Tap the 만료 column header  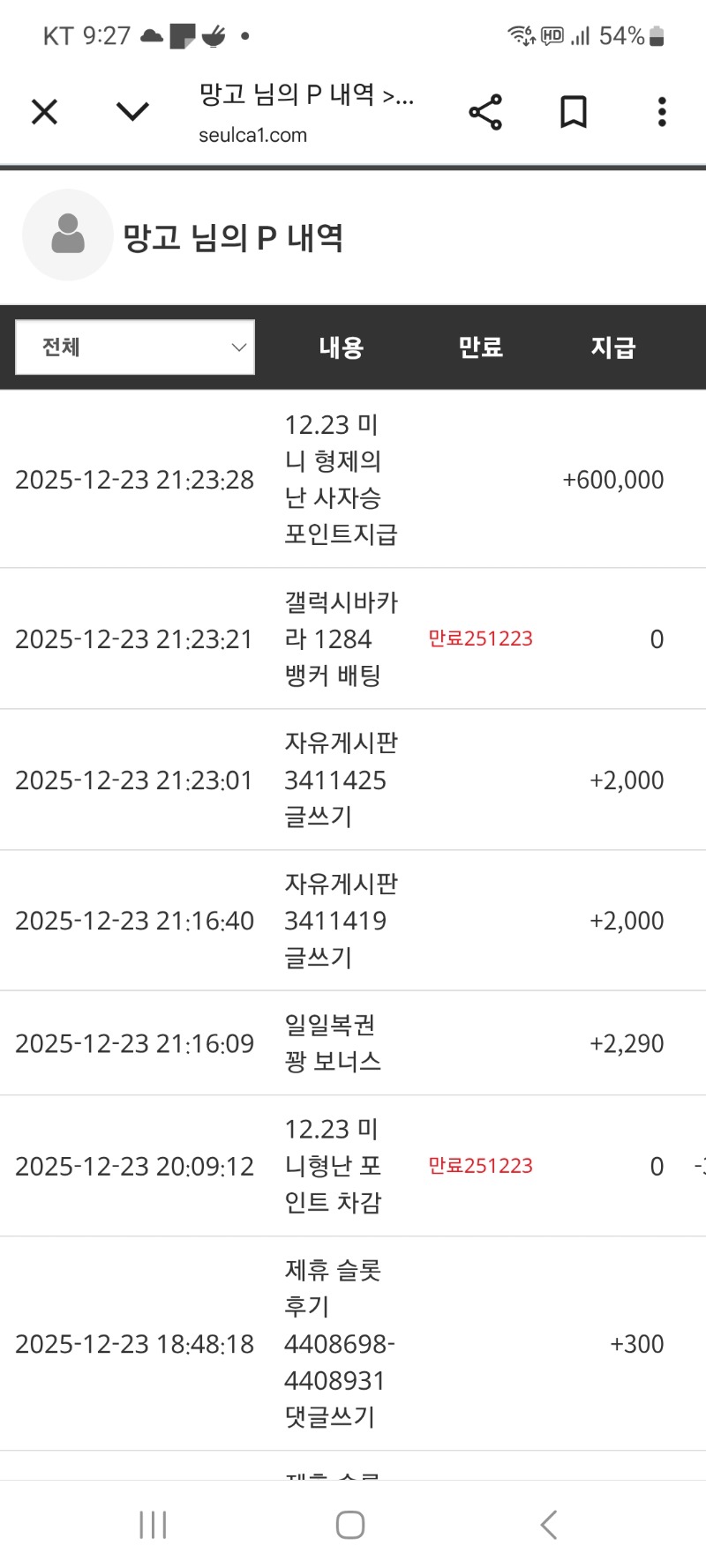[480, 347]
